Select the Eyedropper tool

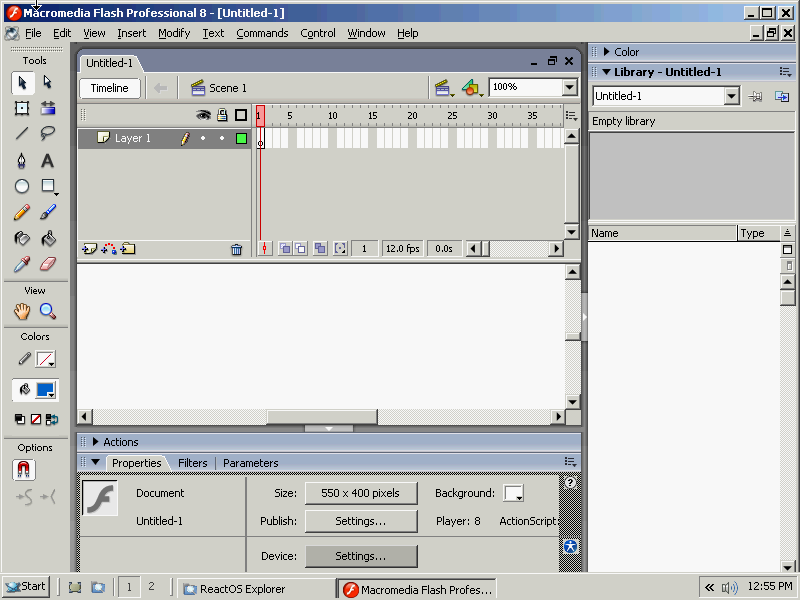(22, 264)
